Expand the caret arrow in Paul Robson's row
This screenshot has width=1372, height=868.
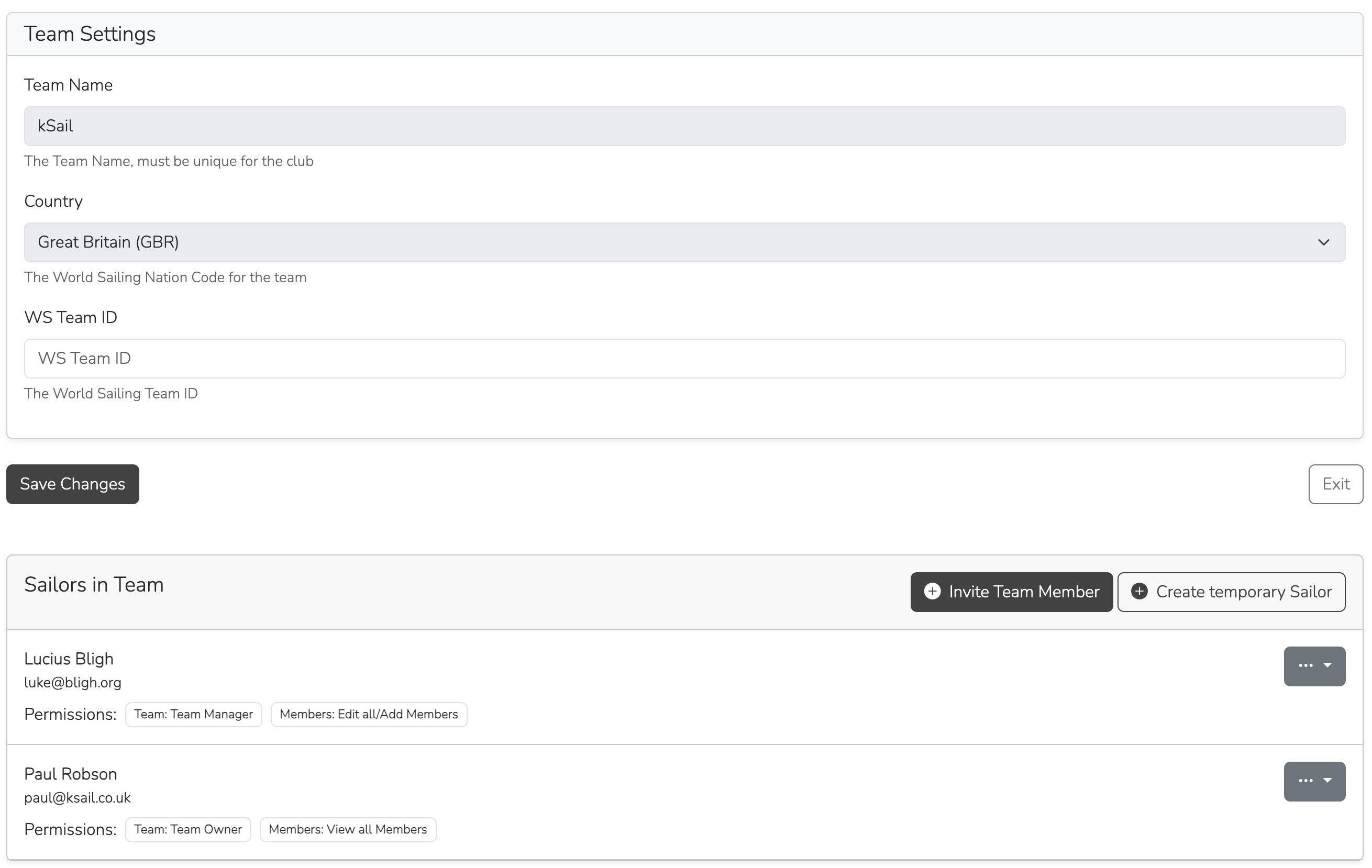pyautogui.click(x=1327, y=781)
